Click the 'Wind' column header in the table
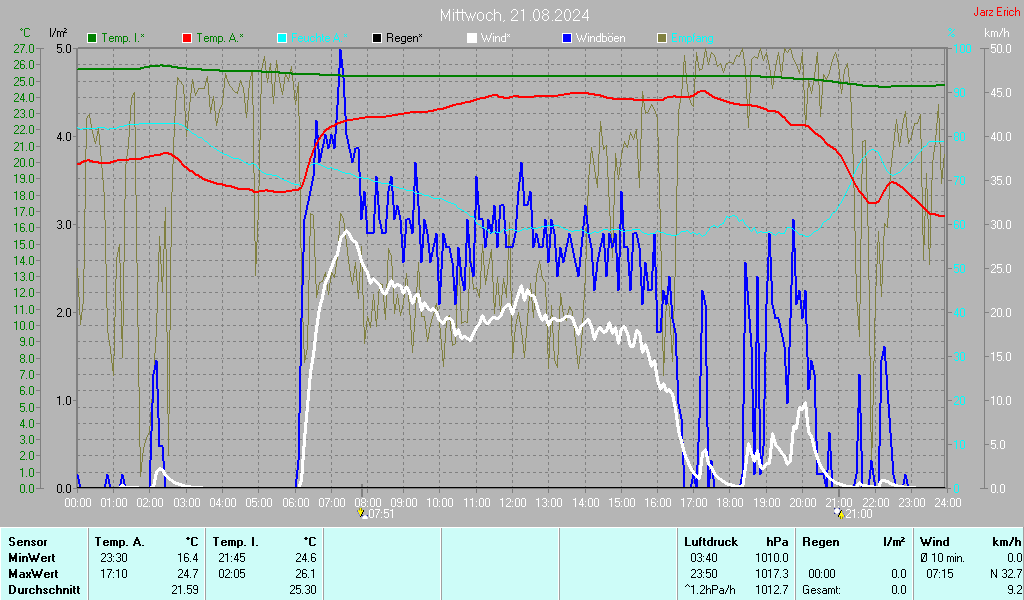Viewport: 1024px width, 600px height. (935, 542)
